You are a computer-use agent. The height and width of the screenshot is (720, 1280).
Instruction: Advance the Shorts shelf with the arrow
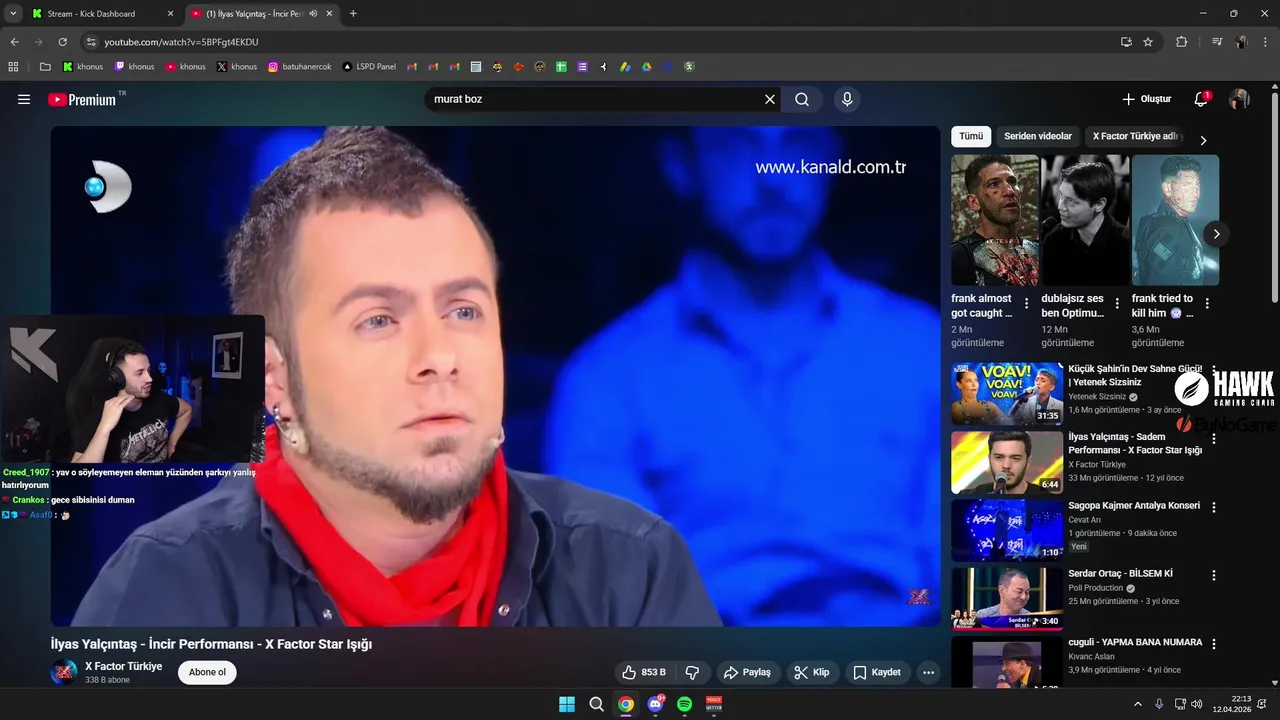tap(1216, 234)
